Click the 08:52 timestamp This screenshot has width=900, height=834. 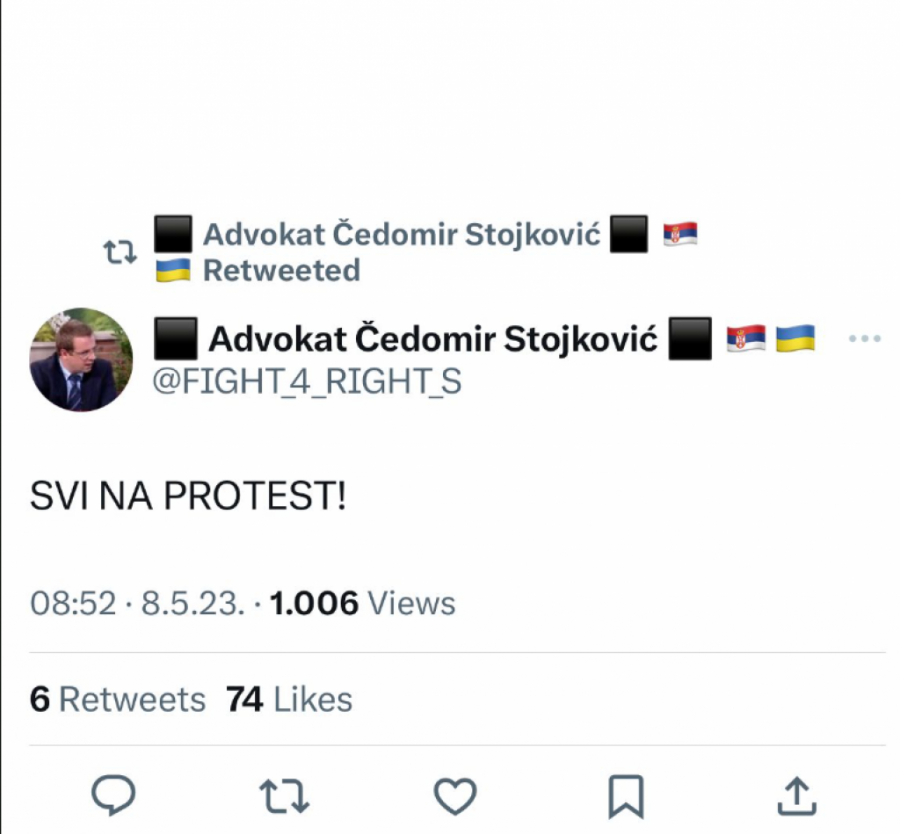tap(73, 603)
